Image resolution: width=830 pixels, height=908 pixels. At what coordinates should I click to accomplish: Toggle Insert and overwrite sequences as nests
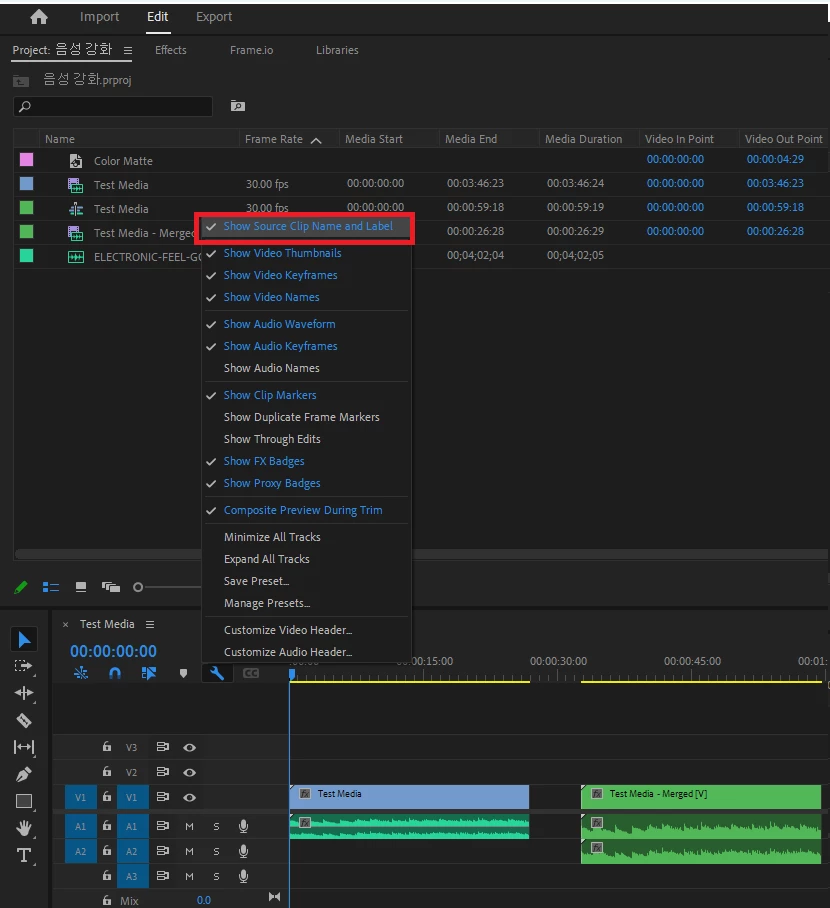pos(81,673)
